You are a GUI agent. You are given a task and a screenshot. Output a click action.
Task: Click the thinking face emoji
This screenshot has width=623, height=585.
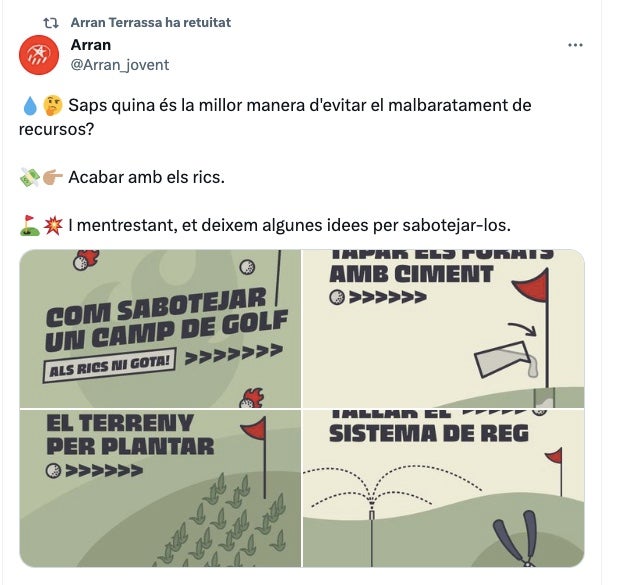pyautogui.click(x=53, y=106)
